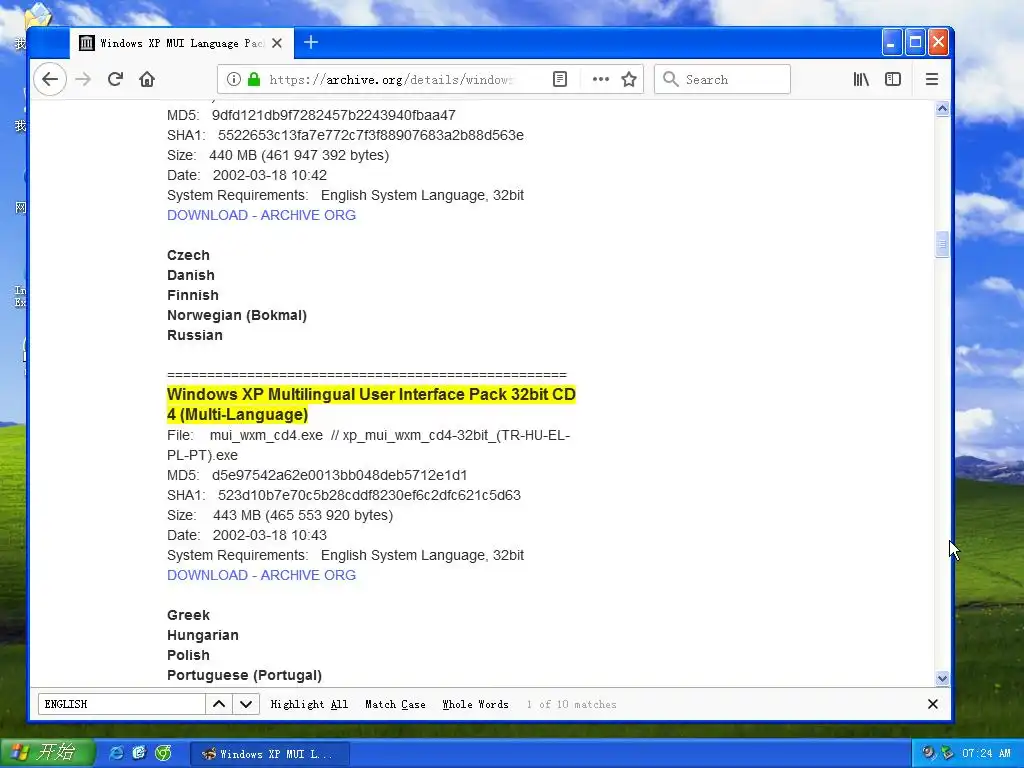Jump to next find match arrow
Viewport: 1024px width, 768px height.
tap(246, 704)
